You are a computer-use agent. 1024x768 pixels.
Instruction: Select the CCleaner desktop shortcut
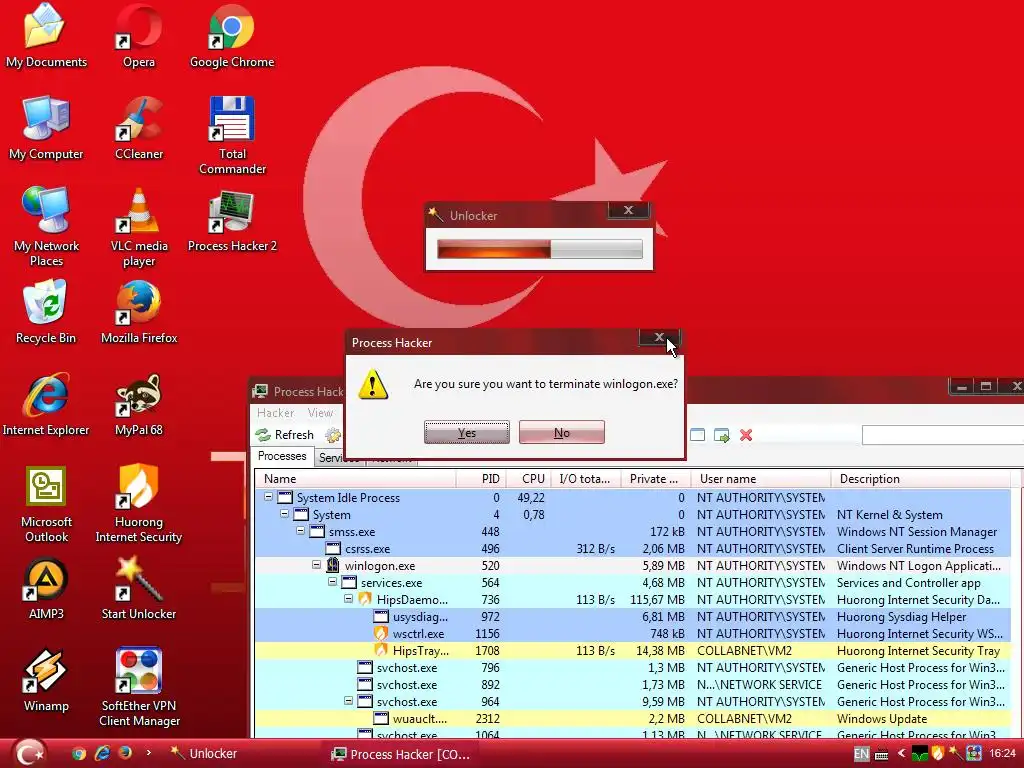138,129
